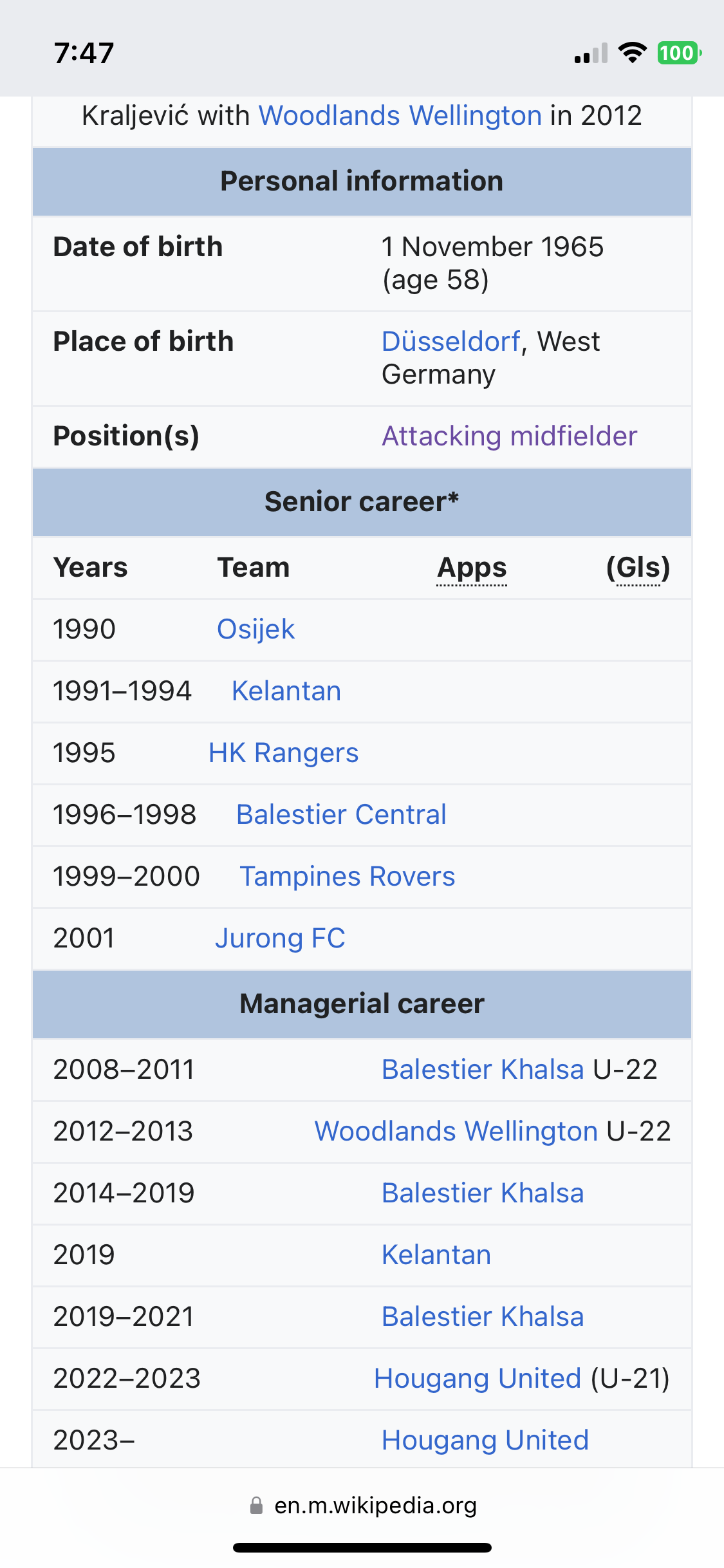The width and height of the screenshot is (724, 1568).
Task: Follow the Attacking midfielder link
Action: click(509, 436)
